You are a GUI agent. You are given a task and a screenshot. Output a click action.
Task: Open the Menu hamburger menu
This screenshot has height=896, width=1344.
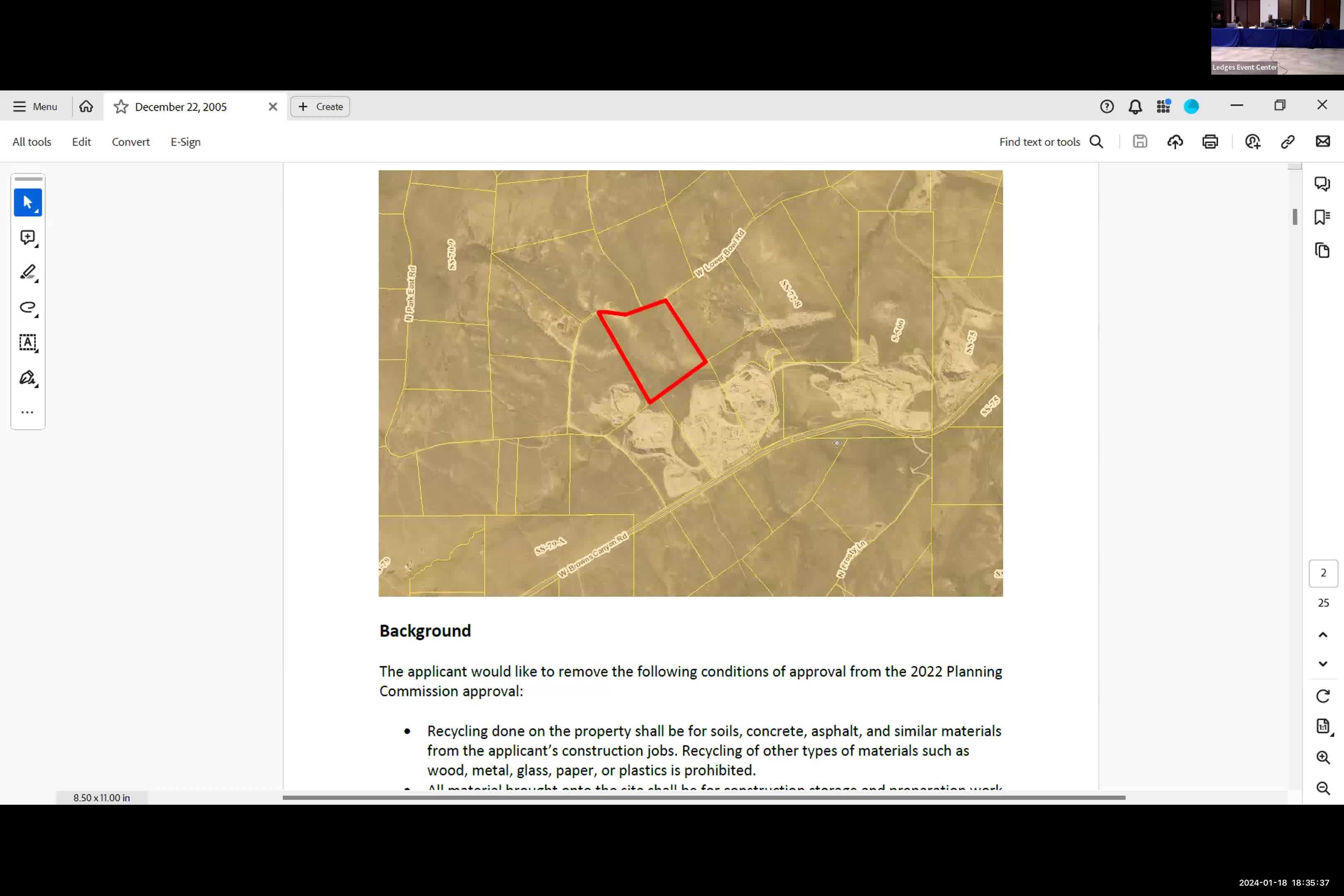(35, 107)
